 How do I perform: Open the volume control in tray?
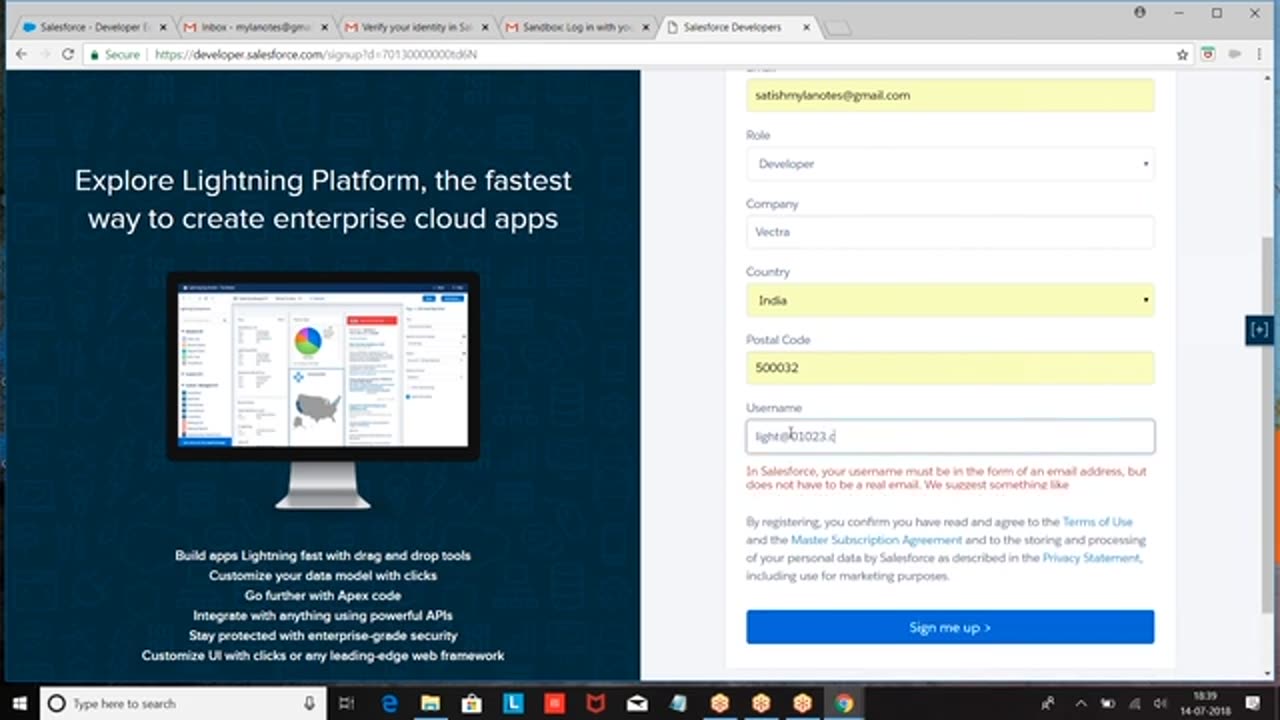1160,703
